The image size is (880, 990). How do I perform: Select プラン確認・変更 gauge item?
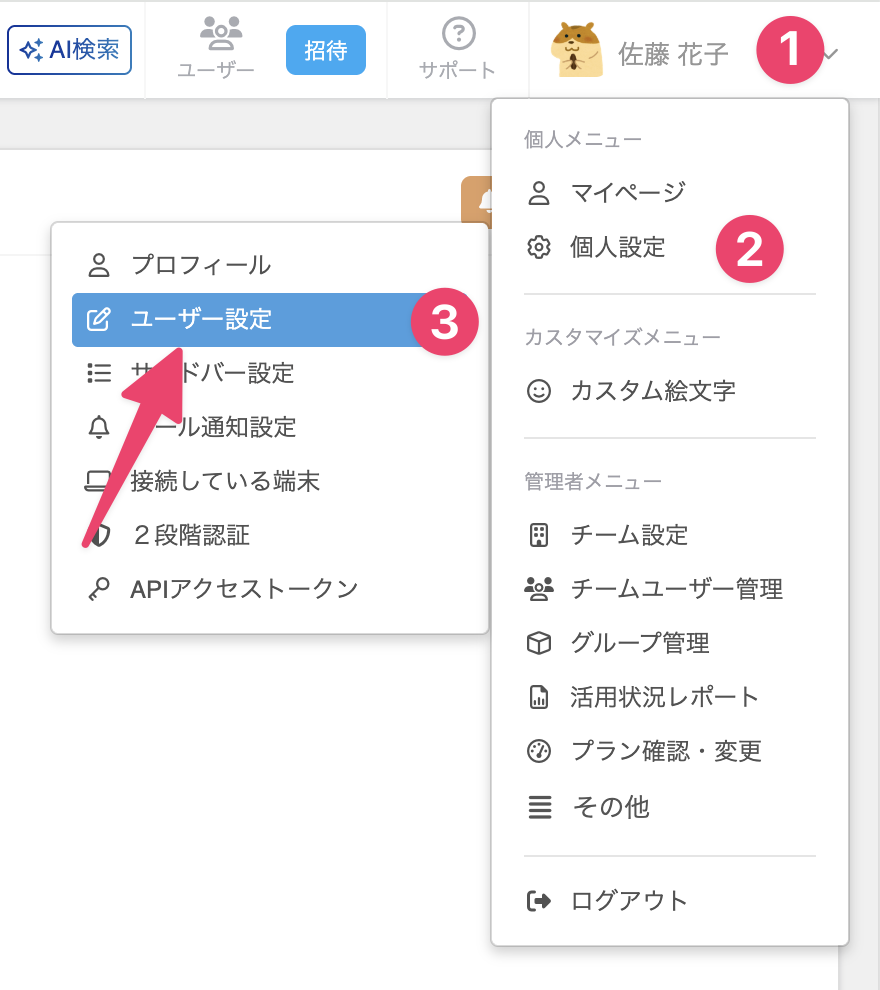point(669,751)
